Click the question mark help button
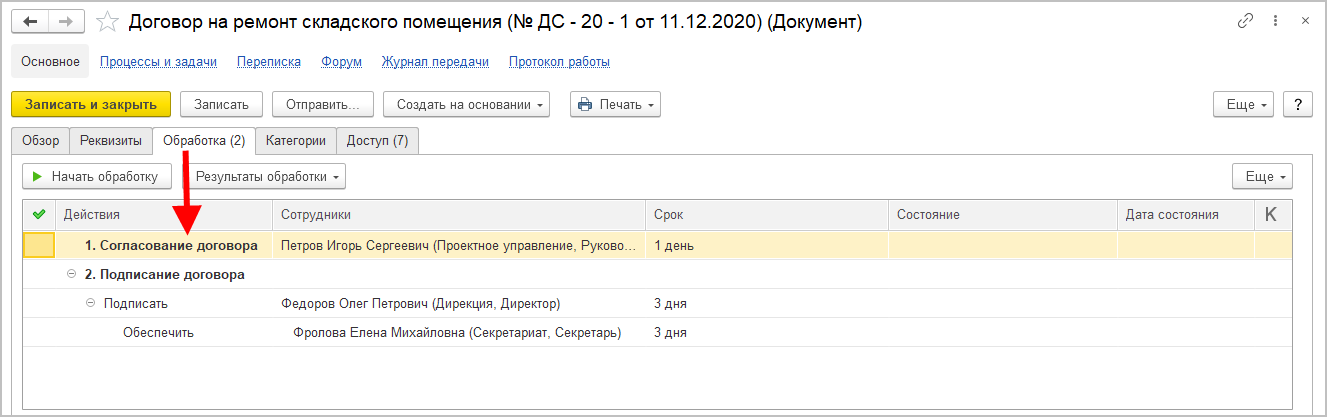This screenshot has width=1327, height=417. 1297,104
